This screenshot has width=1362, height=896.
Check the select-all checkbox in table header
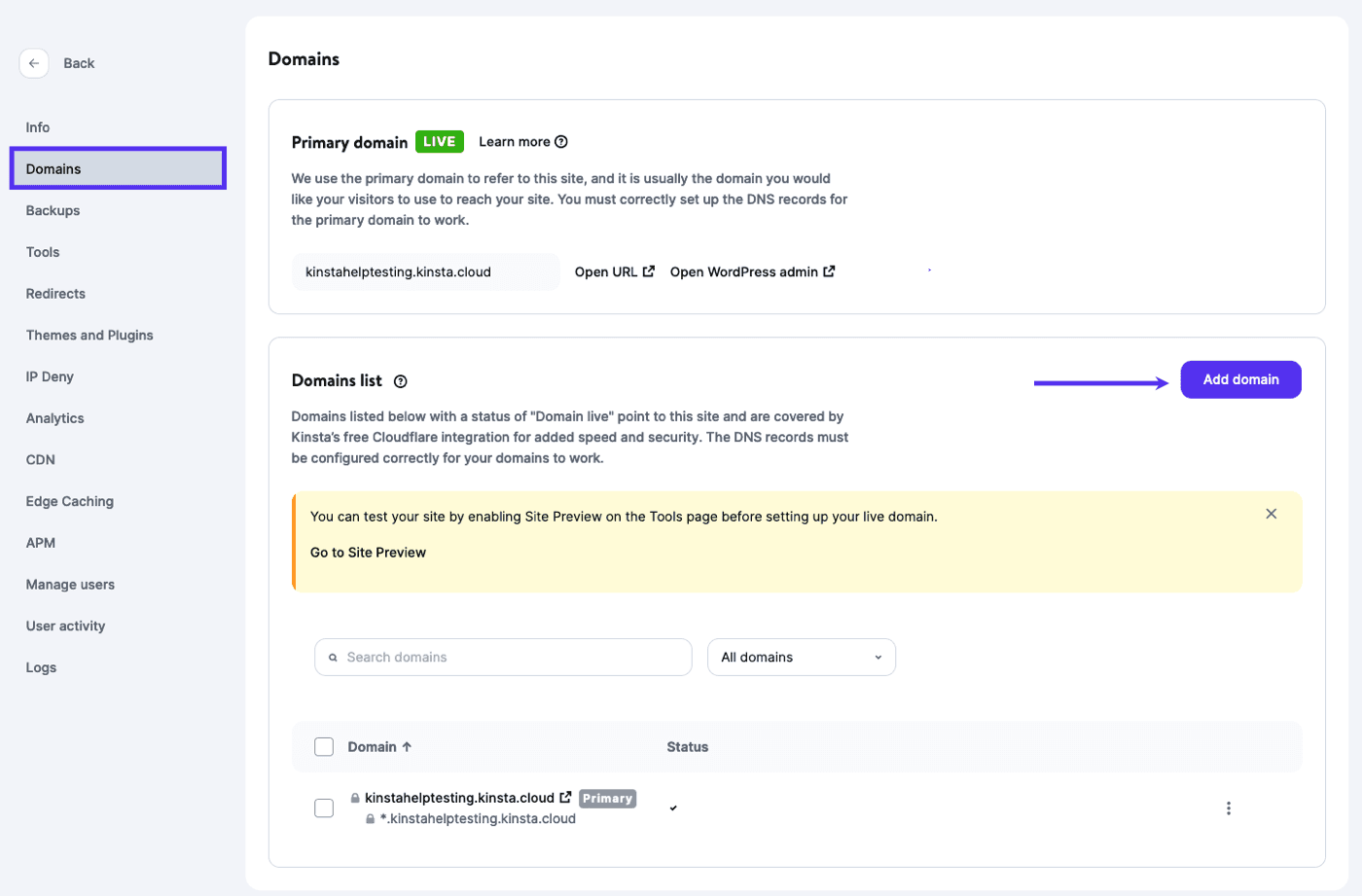click(x=324, y=746)
